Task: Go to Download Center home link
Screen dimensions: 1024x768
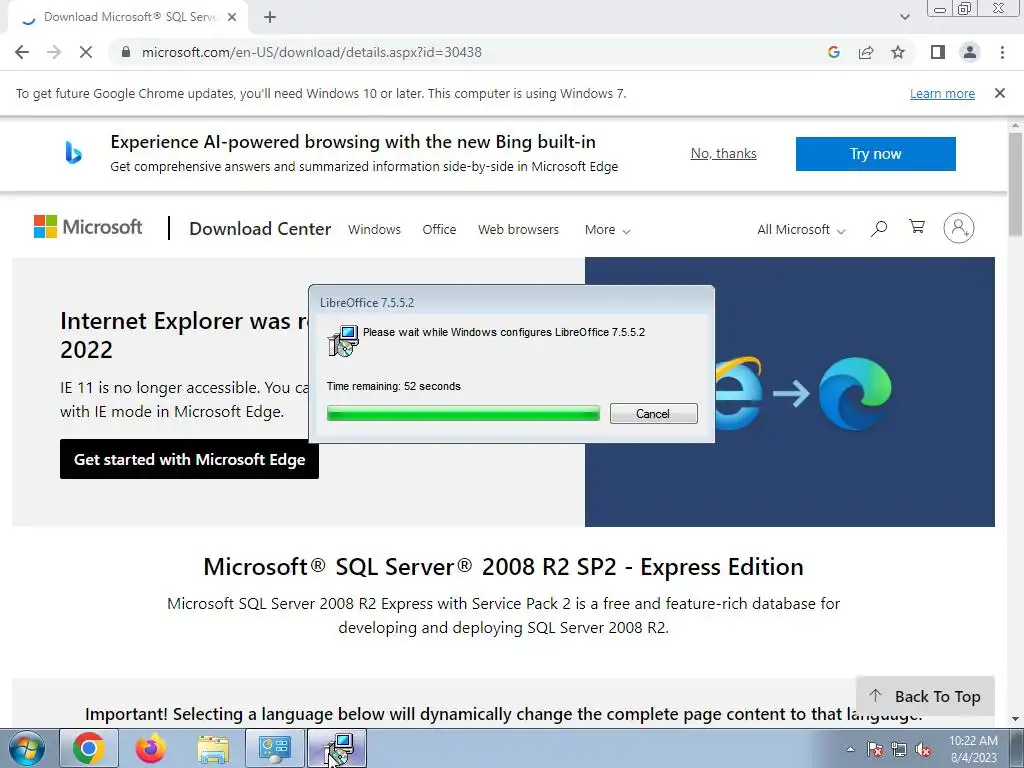Action: click(260, 229)
